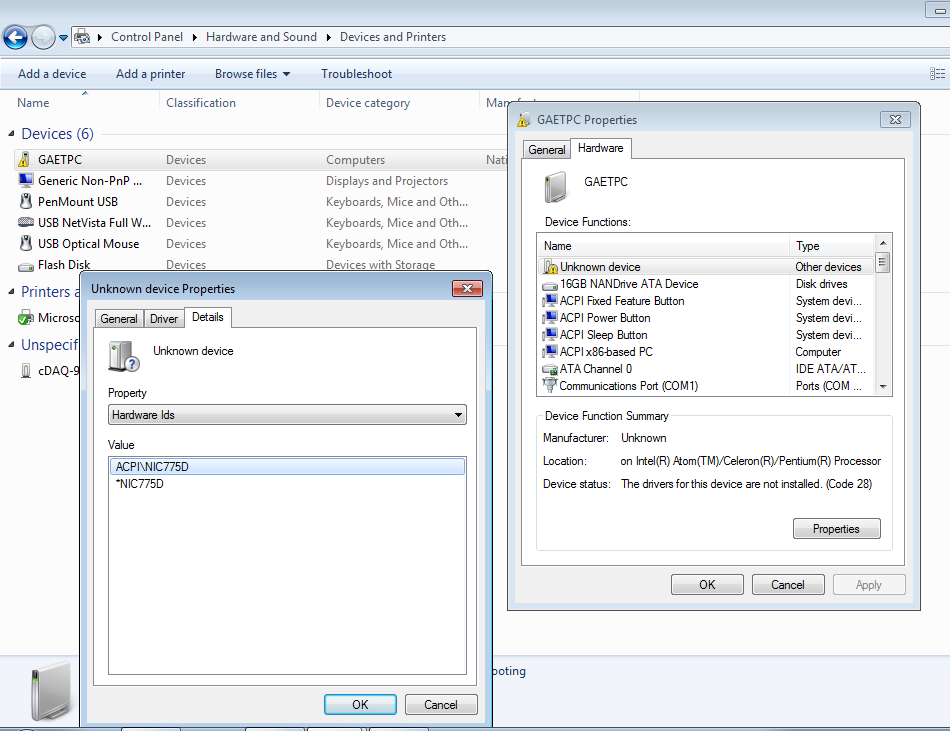
Task: Click the Unknown device warning icon in Device Functions
Action: (550, 266)
